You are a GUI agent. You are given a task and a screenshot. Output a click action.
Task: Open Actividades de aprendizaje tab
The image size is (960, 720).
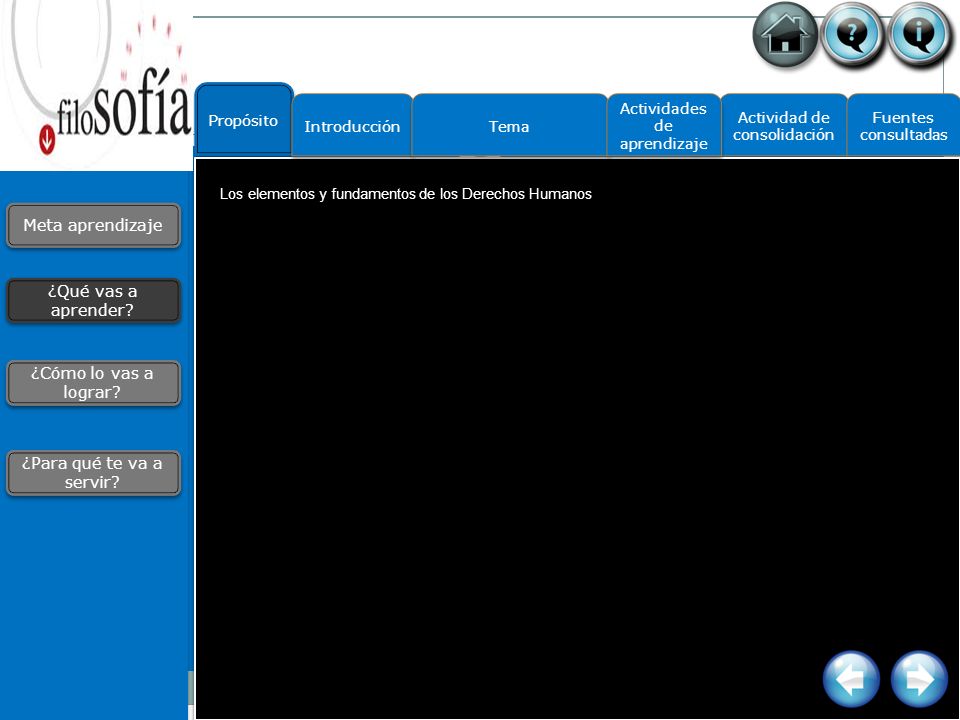point(664,126)
